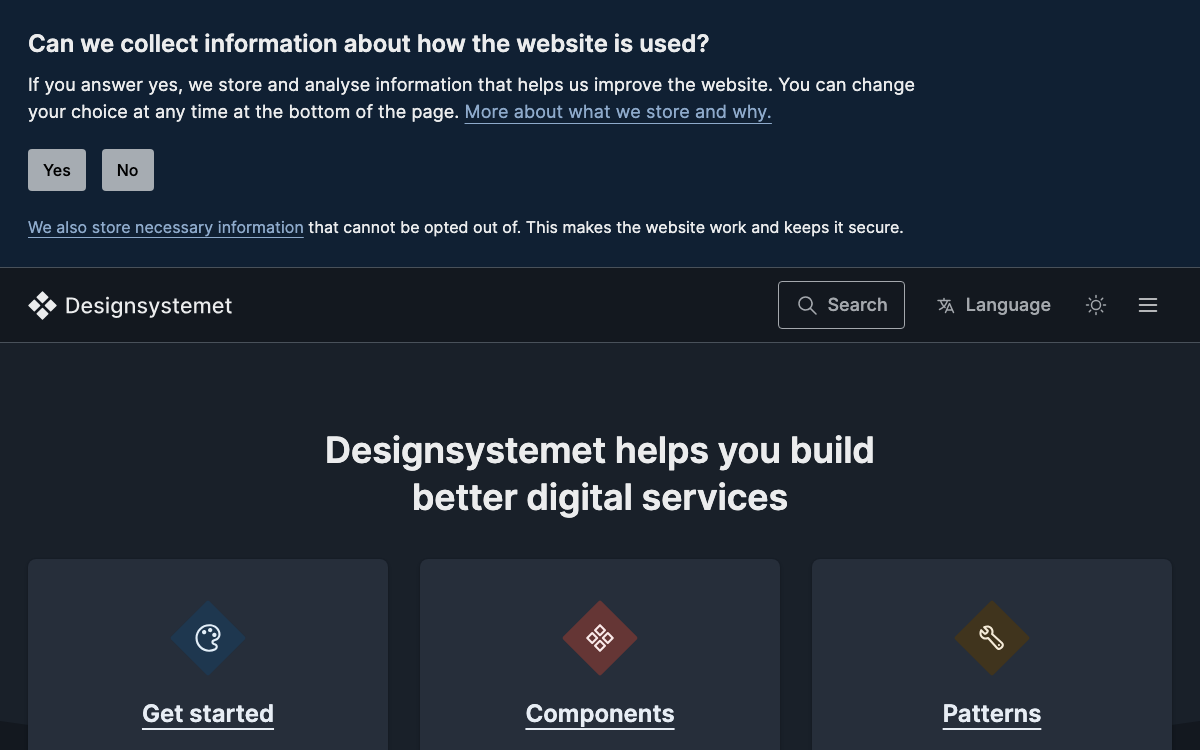This screenshot has width=1200, height=750.
Task: Click the Designsystemet diamond logo icon
Action: click(42, 305)
